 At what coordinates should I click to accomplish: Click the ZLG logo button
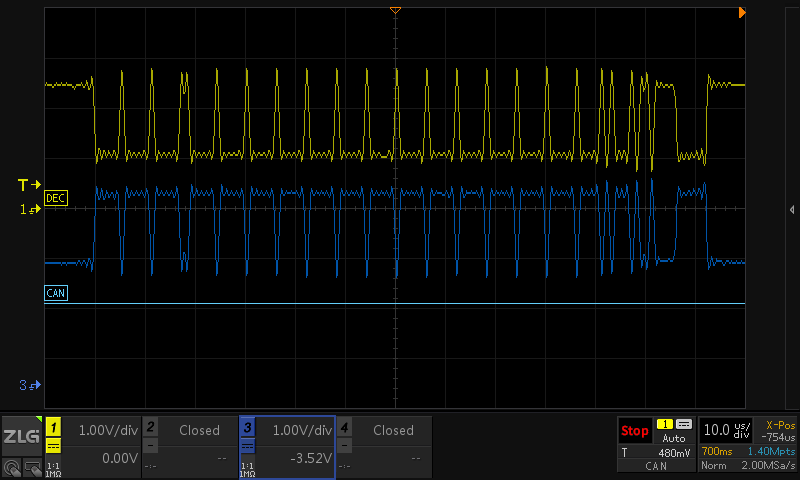(22, 437)
